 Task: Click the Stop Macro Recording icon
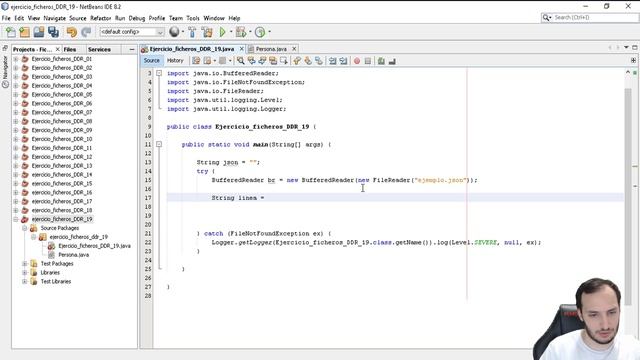368,61
